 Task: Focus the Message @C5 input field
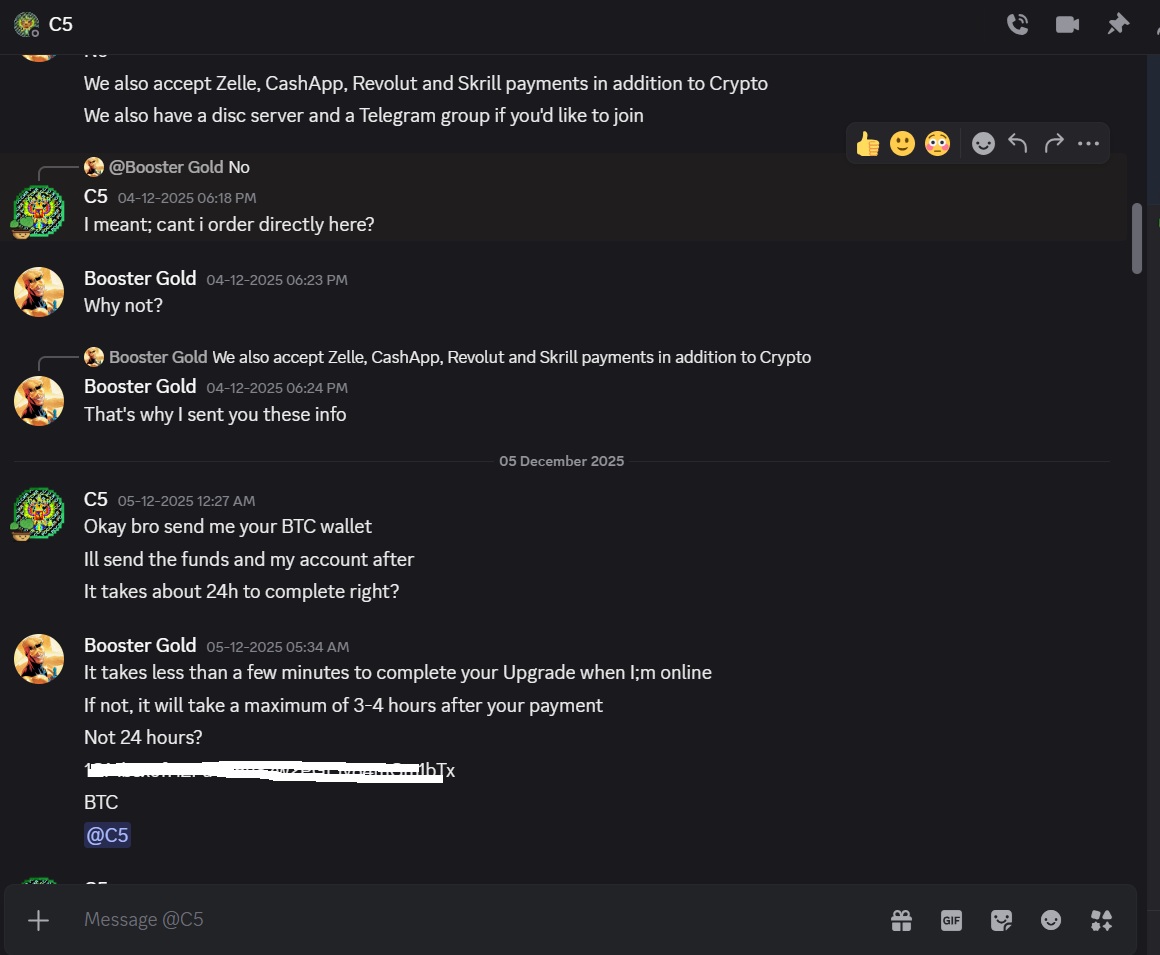click(x=473, y=919)
